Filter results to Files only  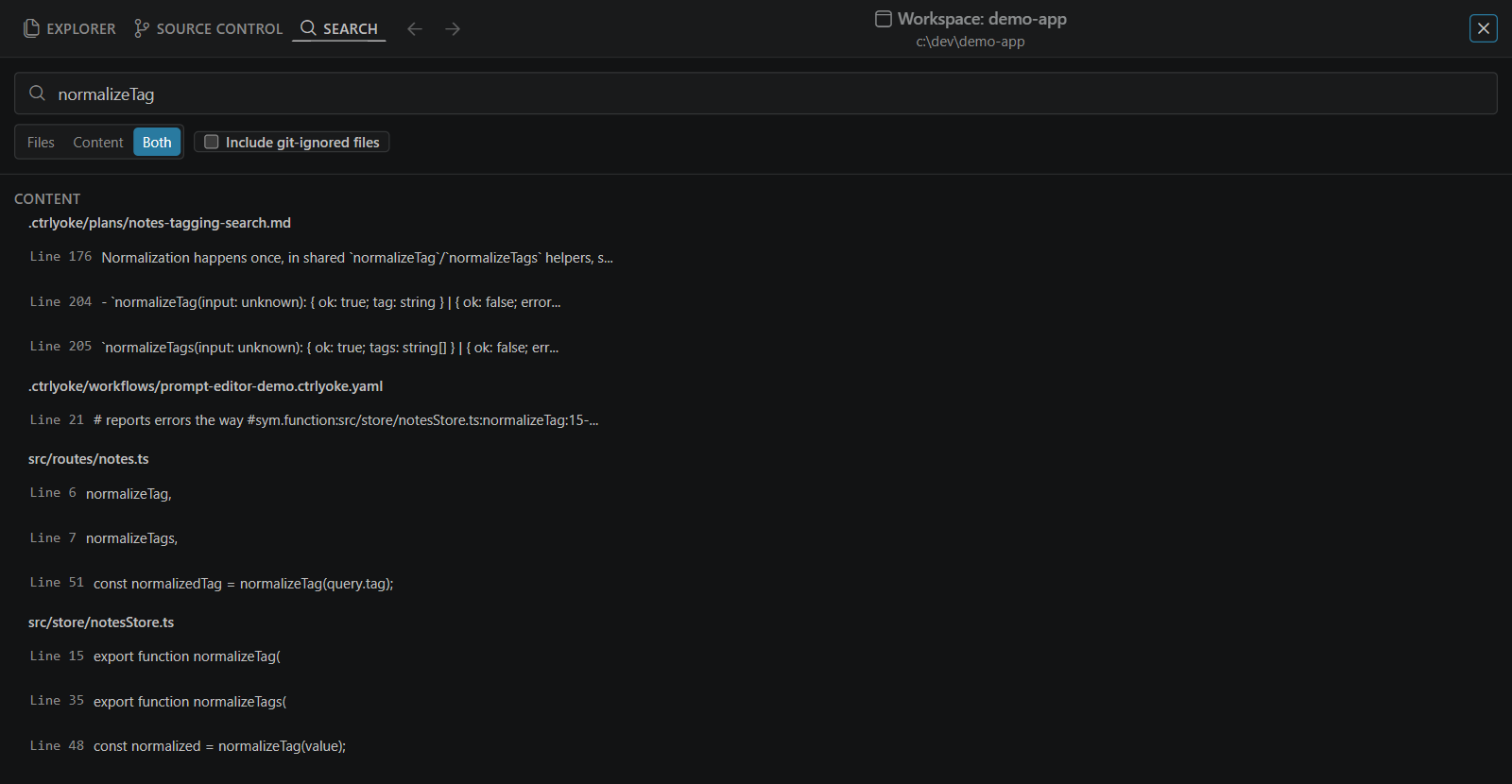[41, 143]
